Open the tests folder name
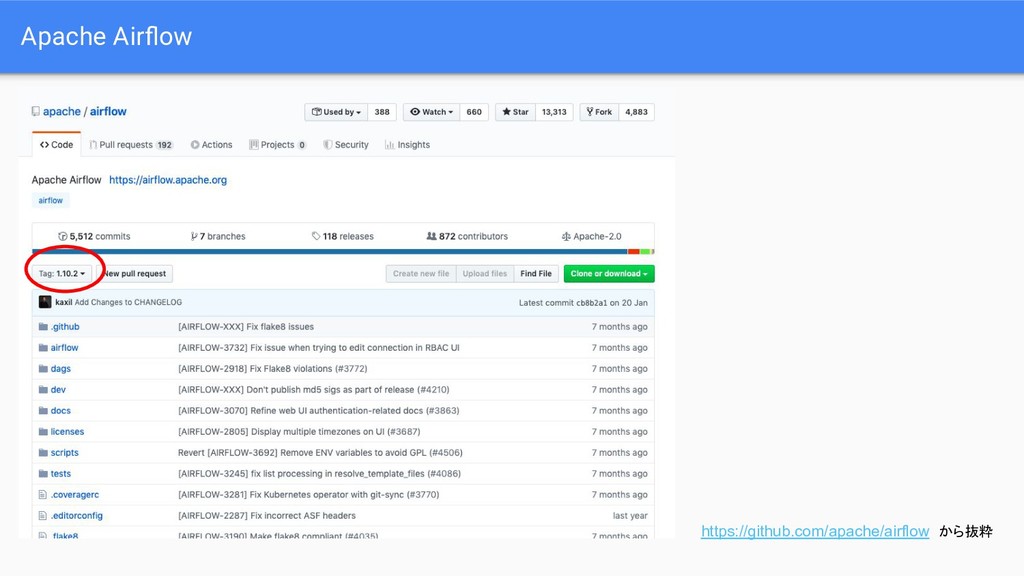 coord(61,473)
